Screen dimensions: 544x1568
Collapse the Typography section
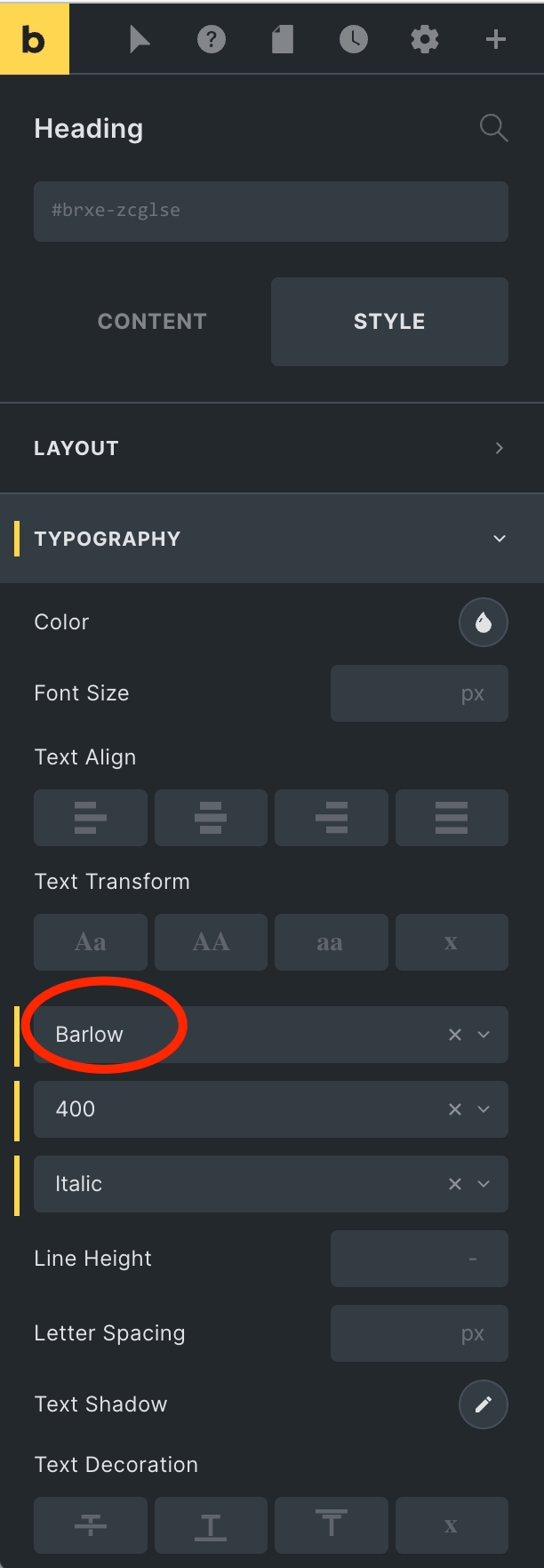click(x=272, y=539)
